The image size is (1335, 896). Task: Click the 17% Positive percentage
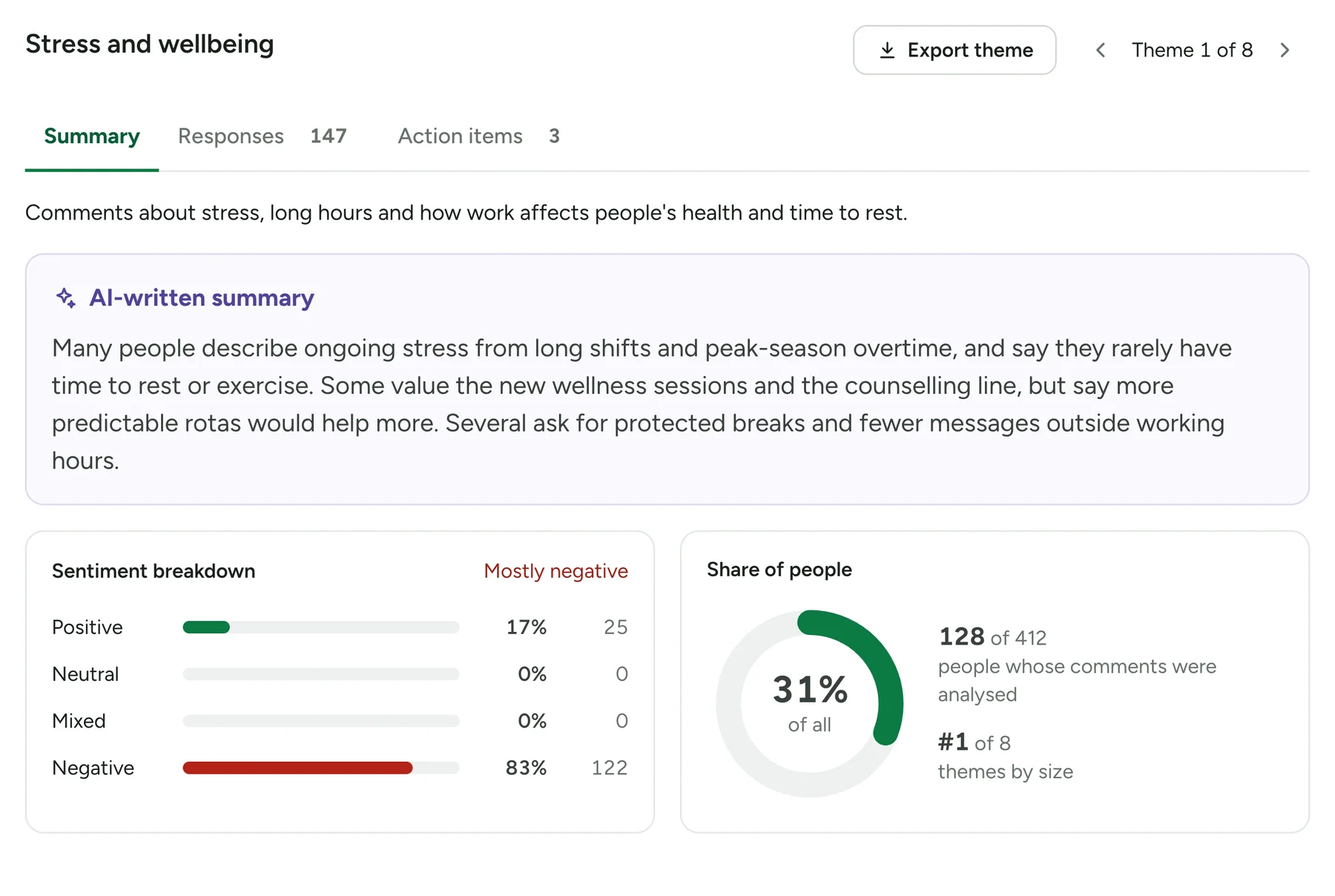527,627
